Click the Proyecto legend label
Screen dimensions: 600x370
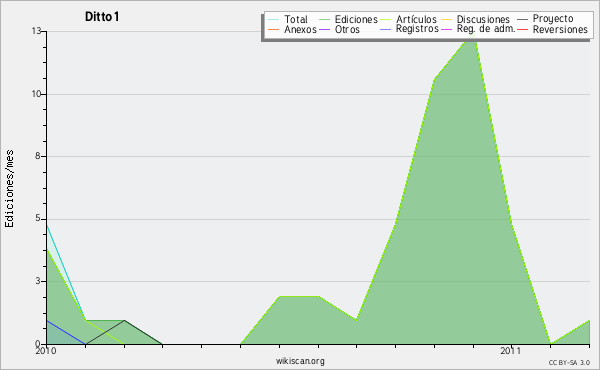[553, 19]
